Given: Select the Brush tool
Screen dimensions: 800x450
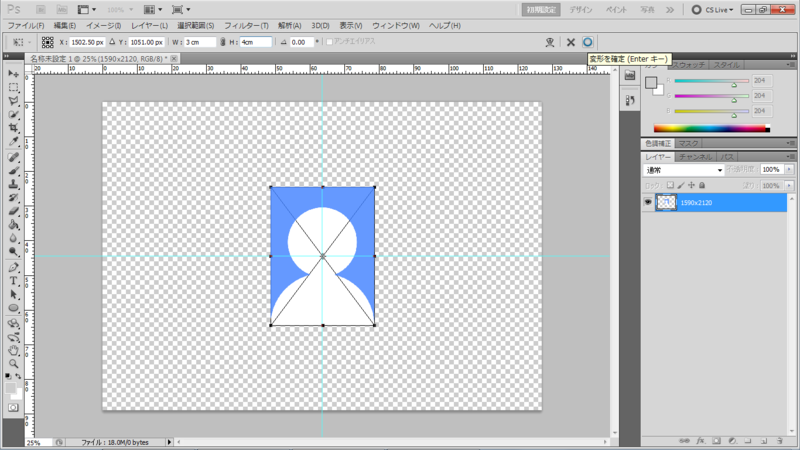Looking at the screenshot, I should pos(13,171).
